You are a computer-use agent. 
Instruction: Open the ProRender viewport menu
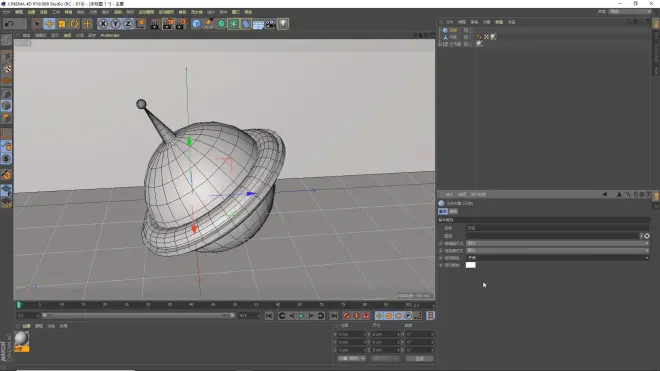pyautogui.click(x=110, y=35)
